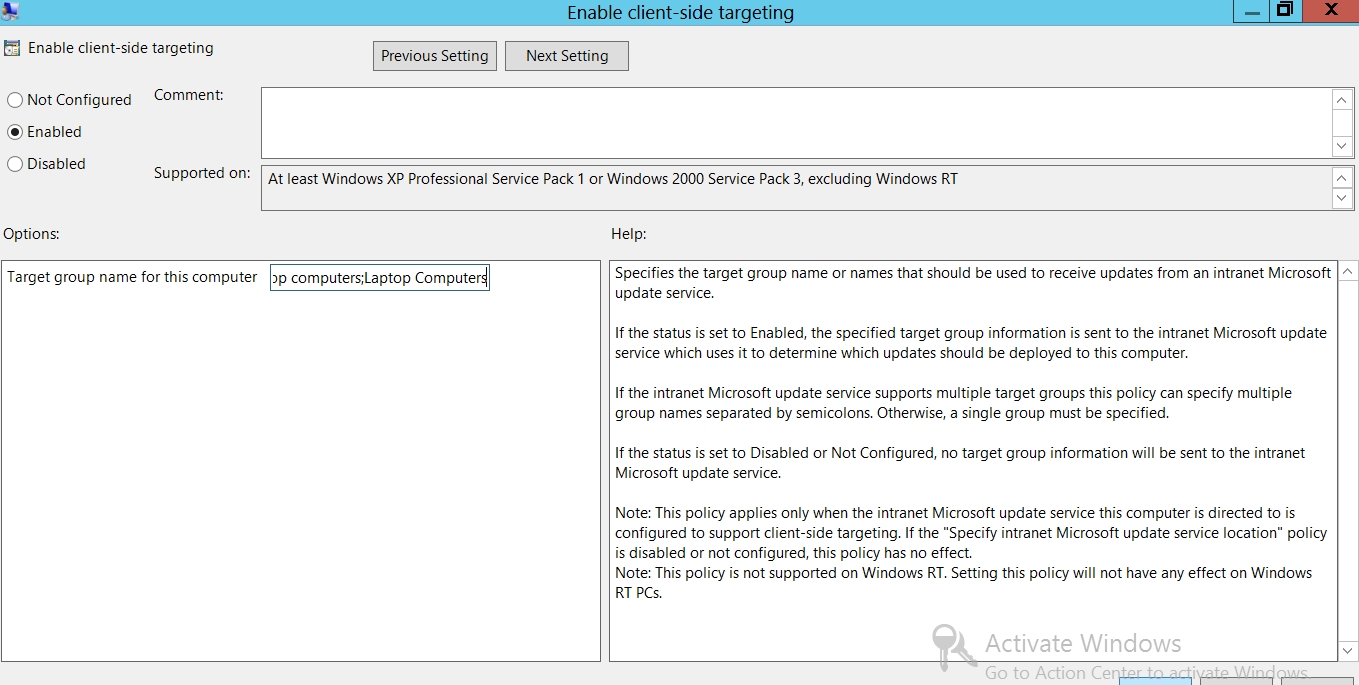Click Supported on scroll up arrow
Viewport: 1359px width, 685px height.
1342,178
